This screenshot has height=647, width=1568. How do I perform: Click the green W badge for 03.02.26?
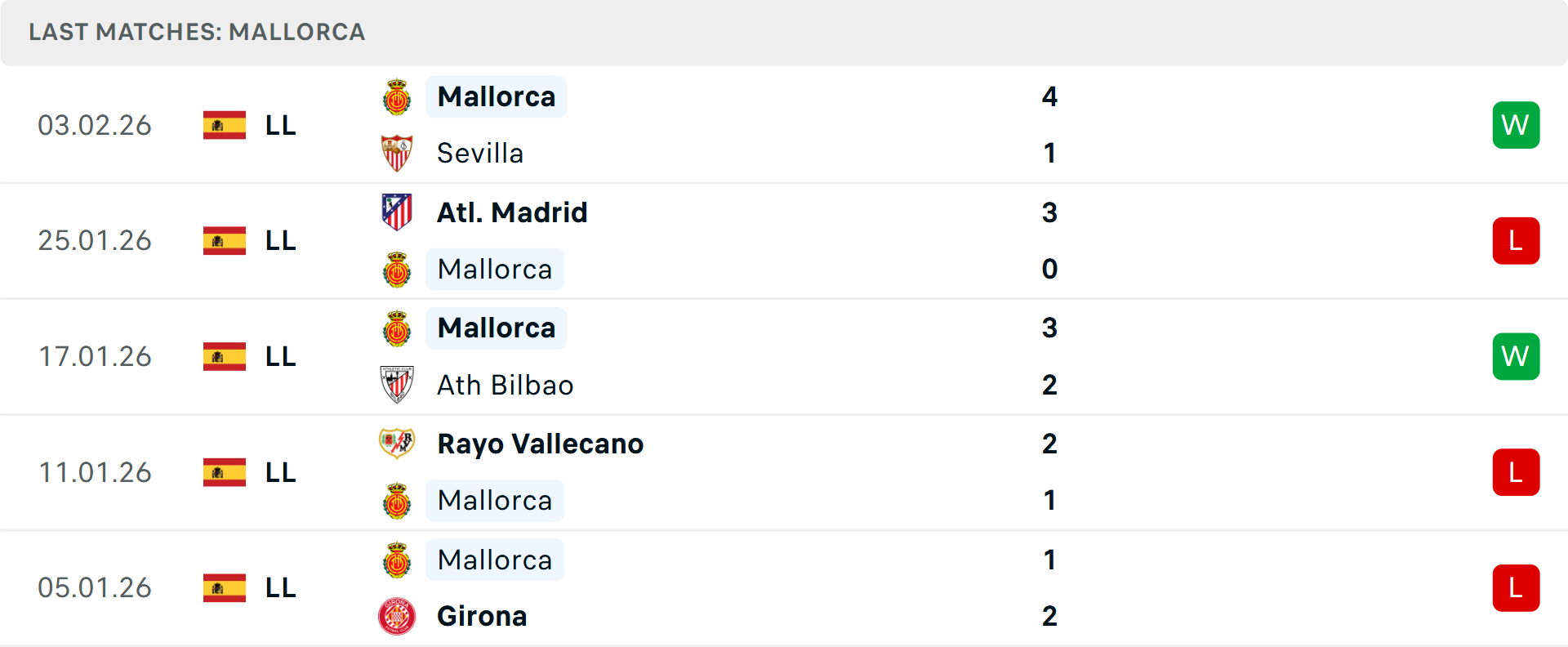tap(1516, 125)
